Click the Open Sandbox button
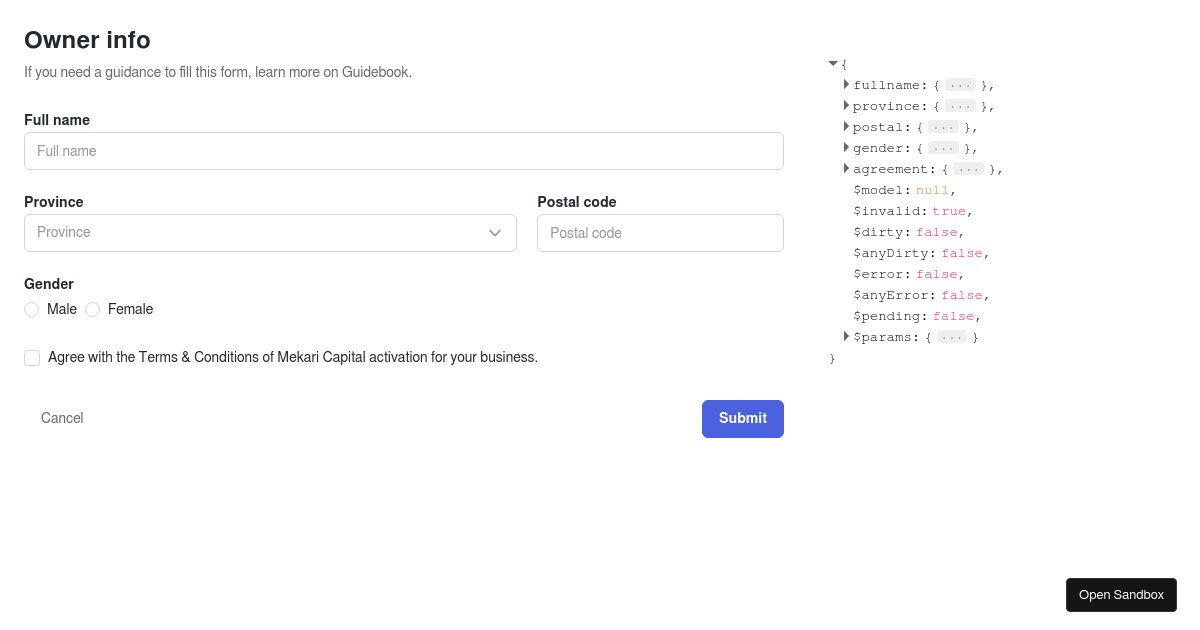The width and height of the screenshot is (1200, 630). (x=1121, y=594)
